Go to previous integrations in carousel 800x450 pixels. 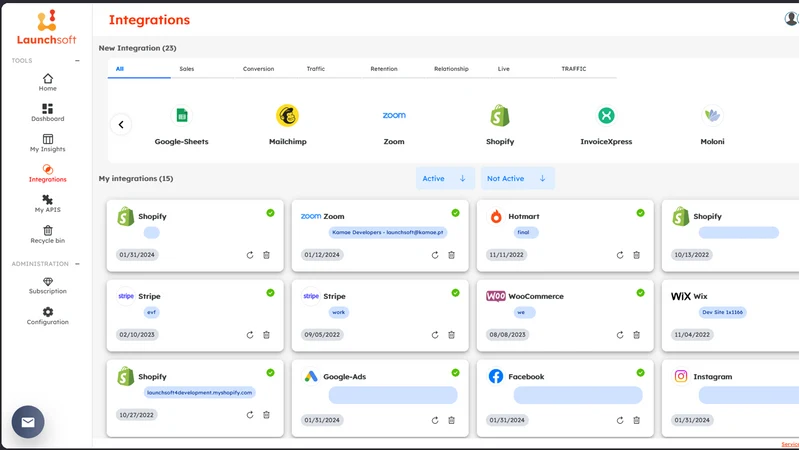pos(121,124)
